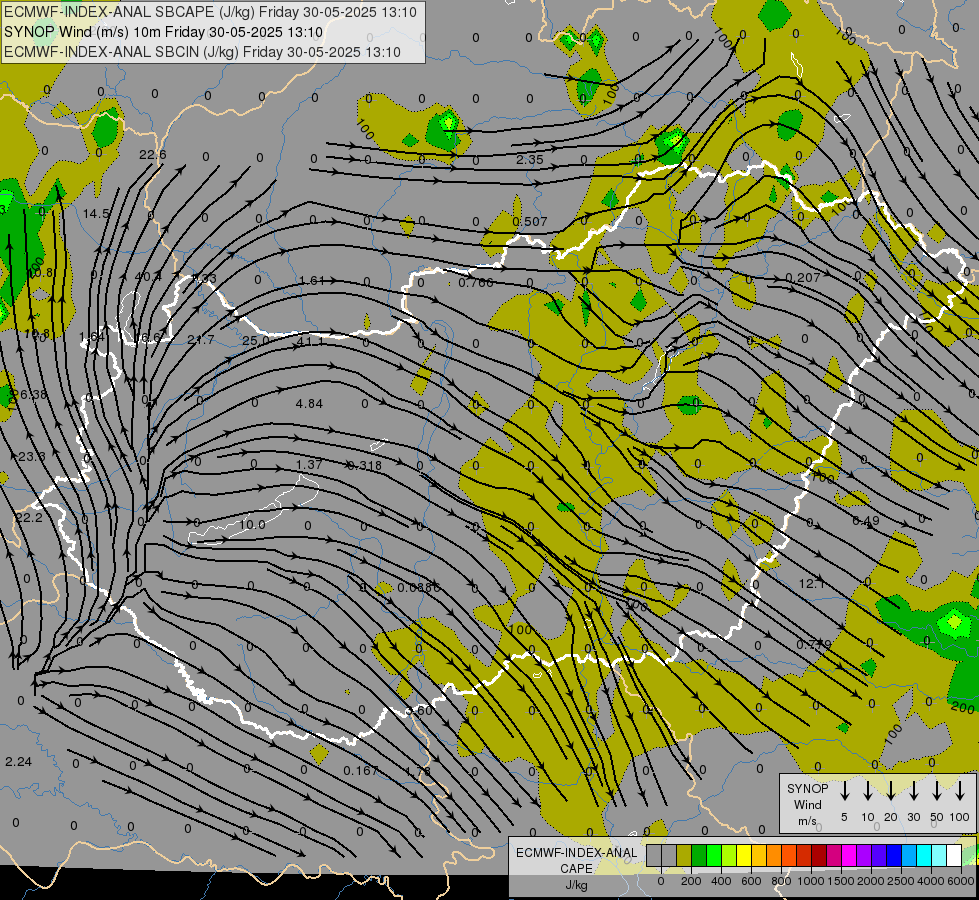Click the map value 41.1

[310, 341]
